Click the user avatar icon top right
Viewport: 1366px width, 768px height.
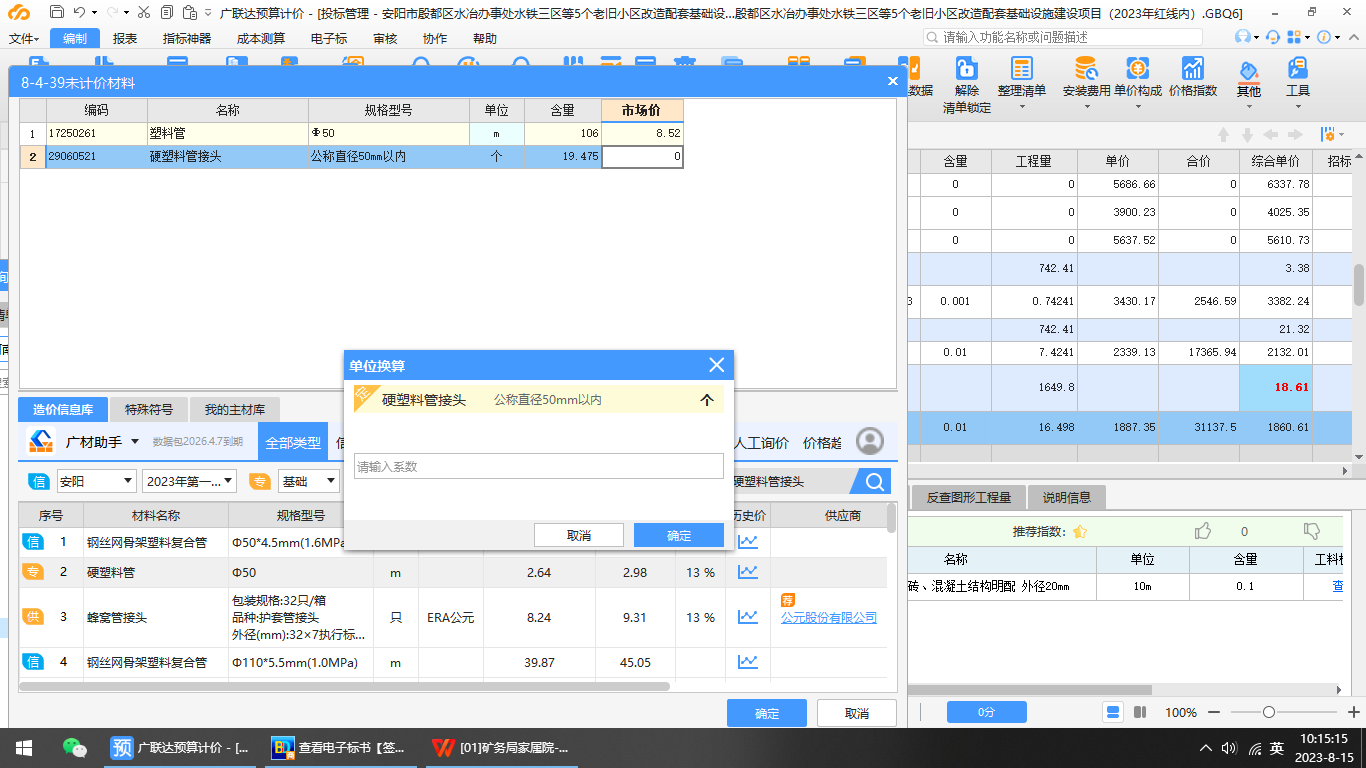coord(1243,37)
